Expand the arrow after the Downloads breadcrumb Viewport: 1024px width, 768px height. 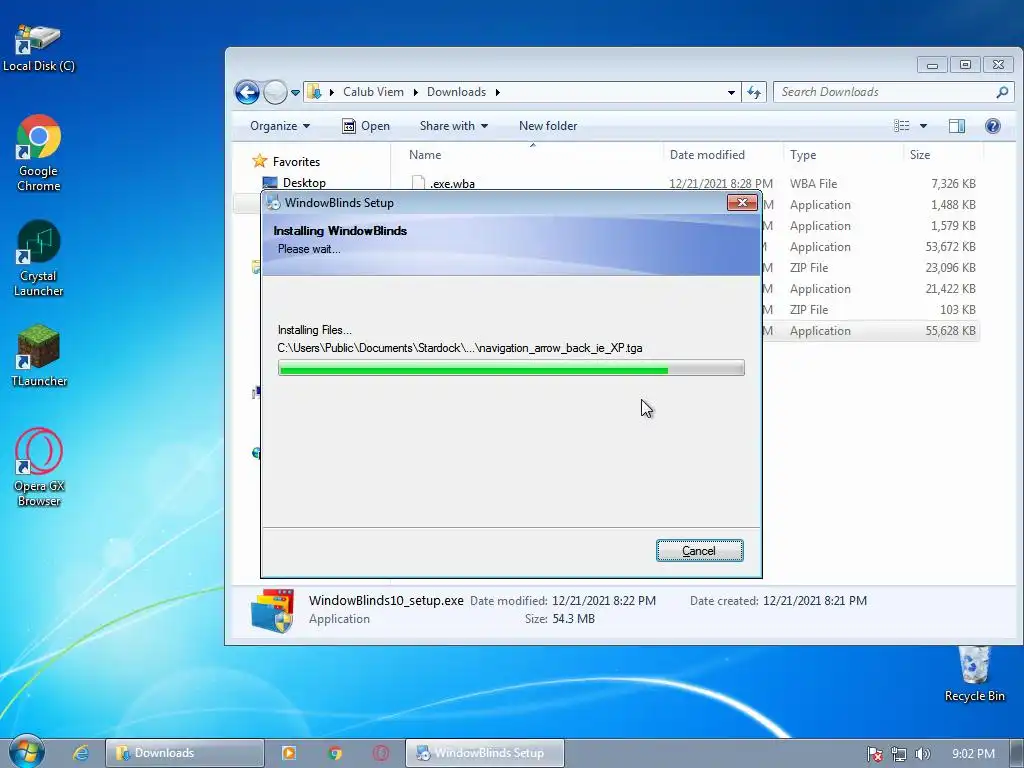pos(498,92)
